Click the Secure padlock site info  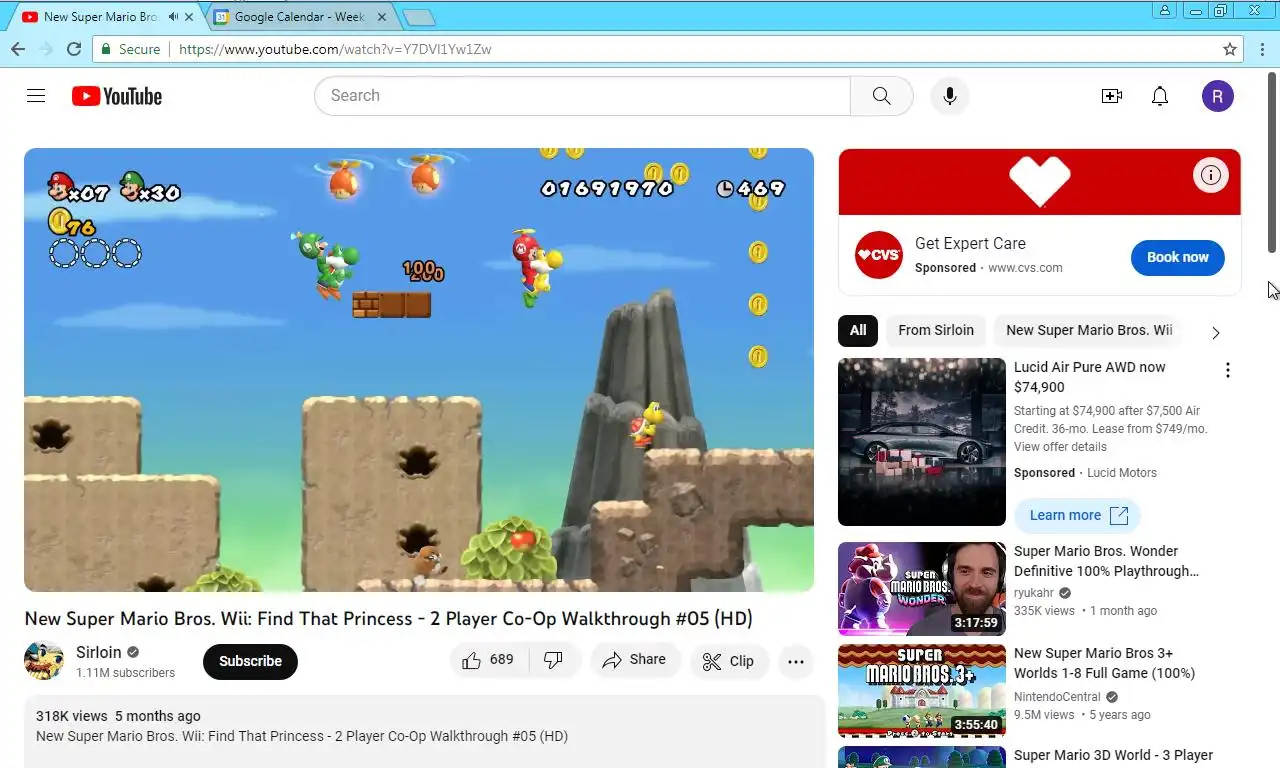130,49
